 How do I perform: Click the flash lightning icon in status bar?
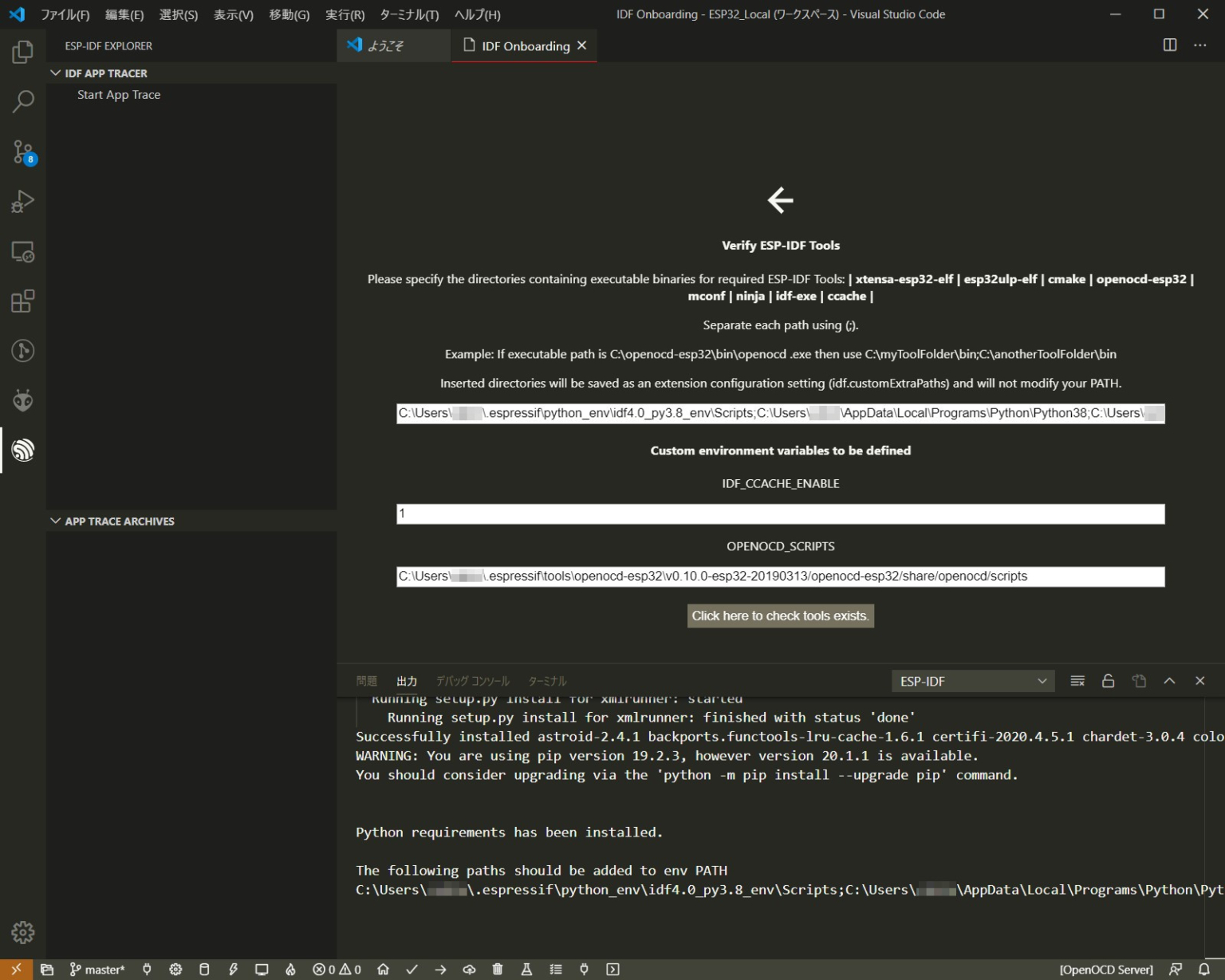(233, 970)
